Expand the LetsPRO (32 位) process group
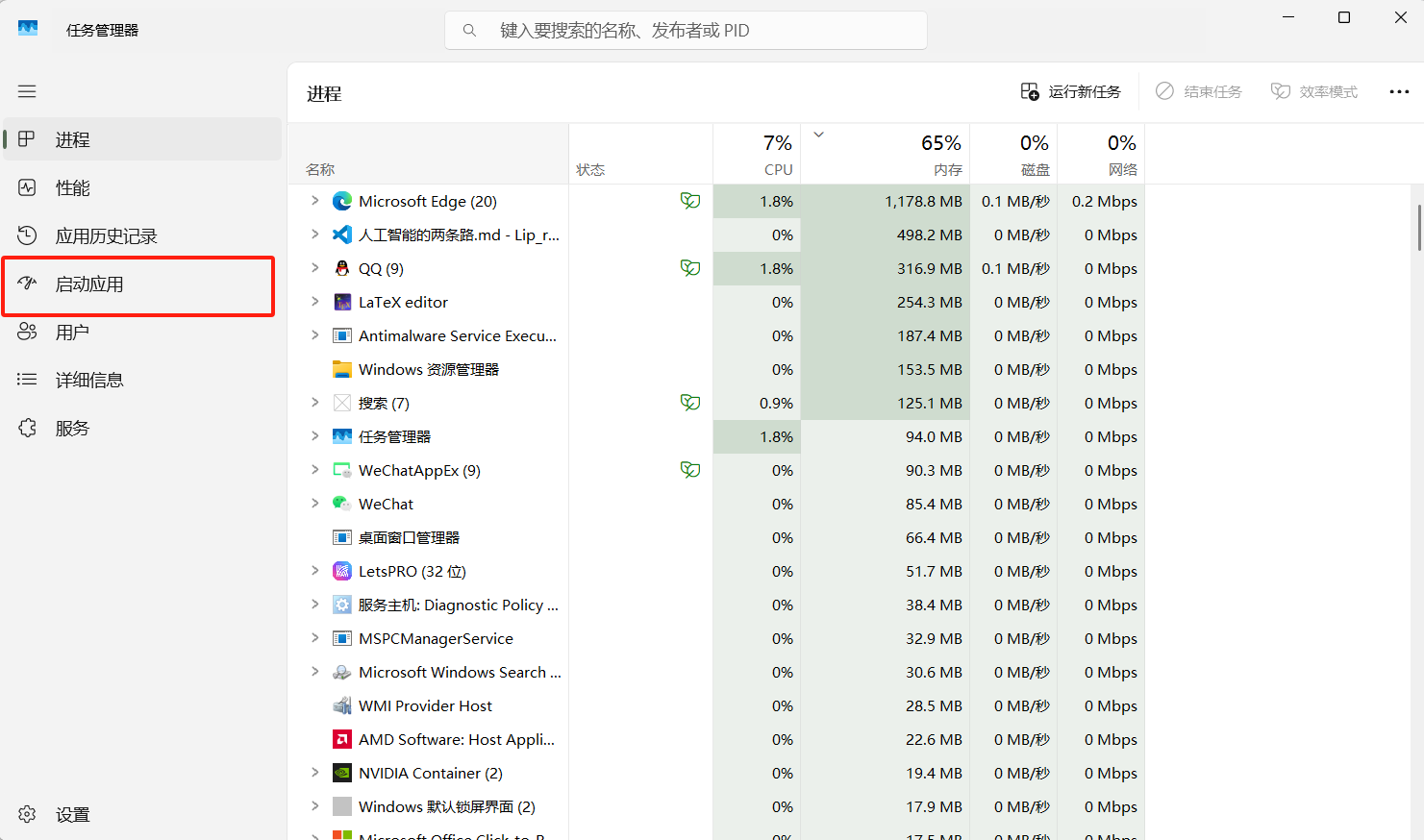 click(314, 571)
